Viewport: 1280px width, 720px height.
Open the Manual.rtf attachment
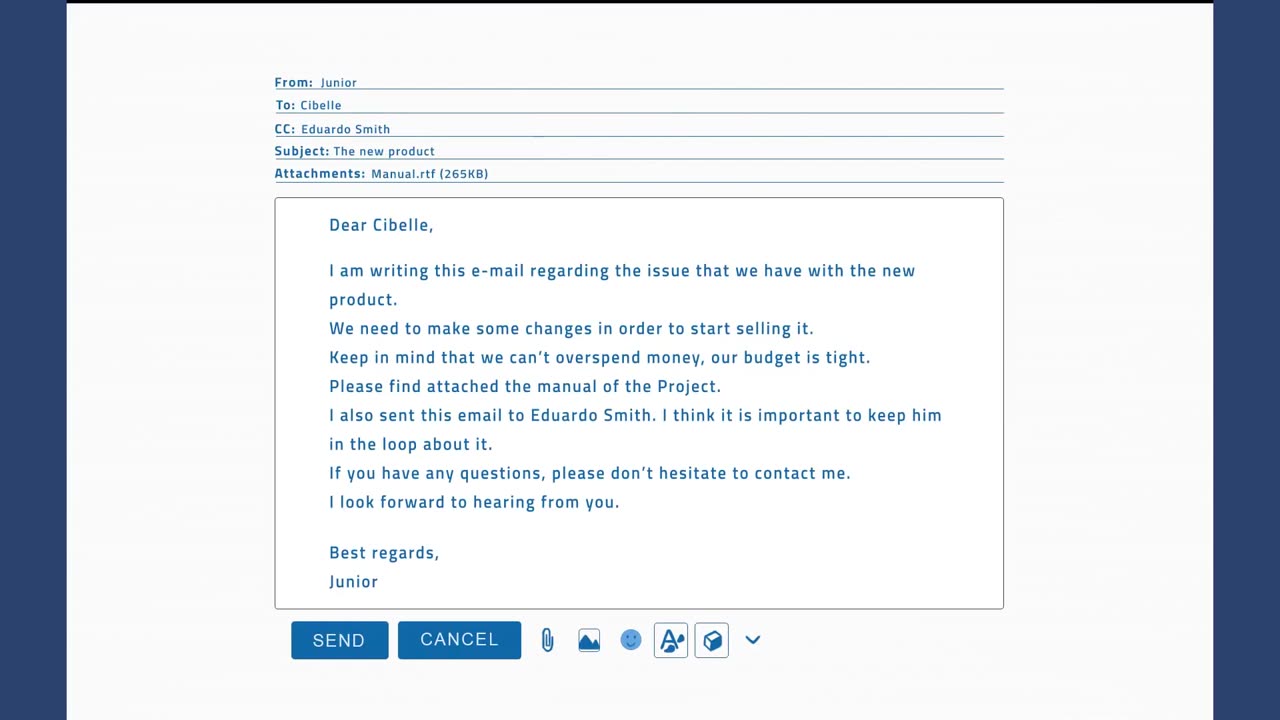click(x=429, y=174)
